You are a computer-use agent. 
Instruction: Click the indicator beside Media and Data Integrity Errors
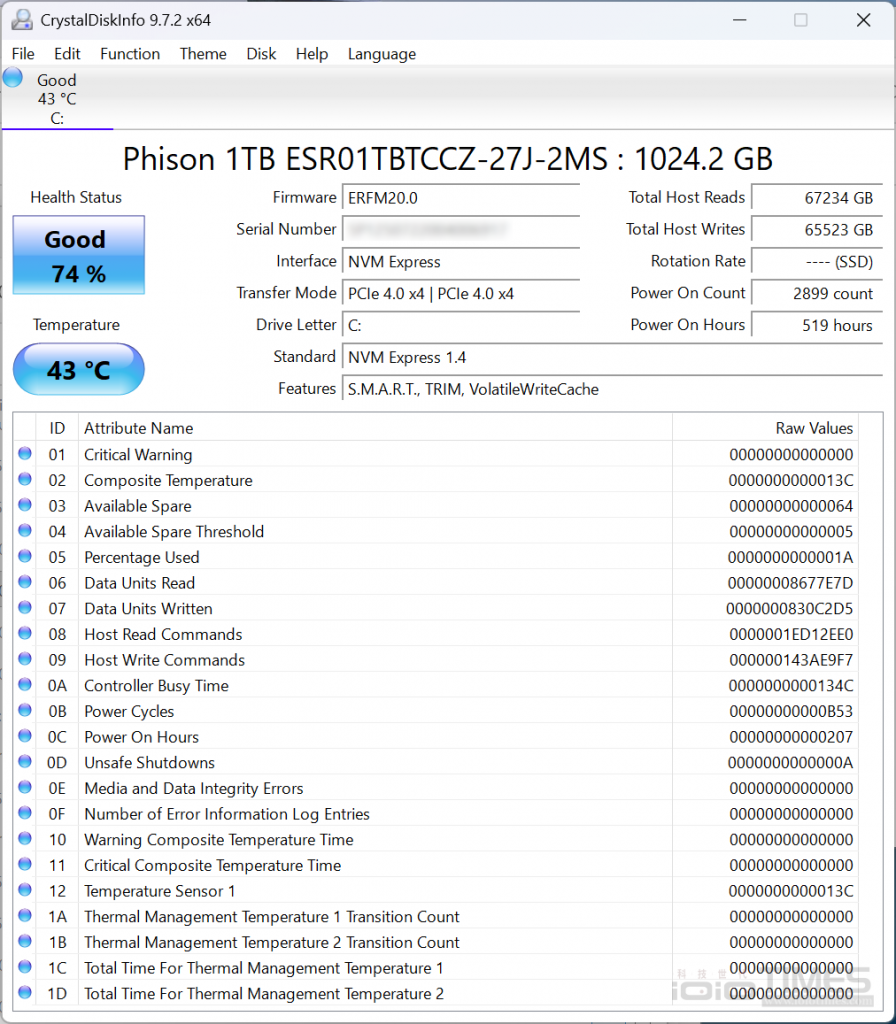(x=23, y=788)
